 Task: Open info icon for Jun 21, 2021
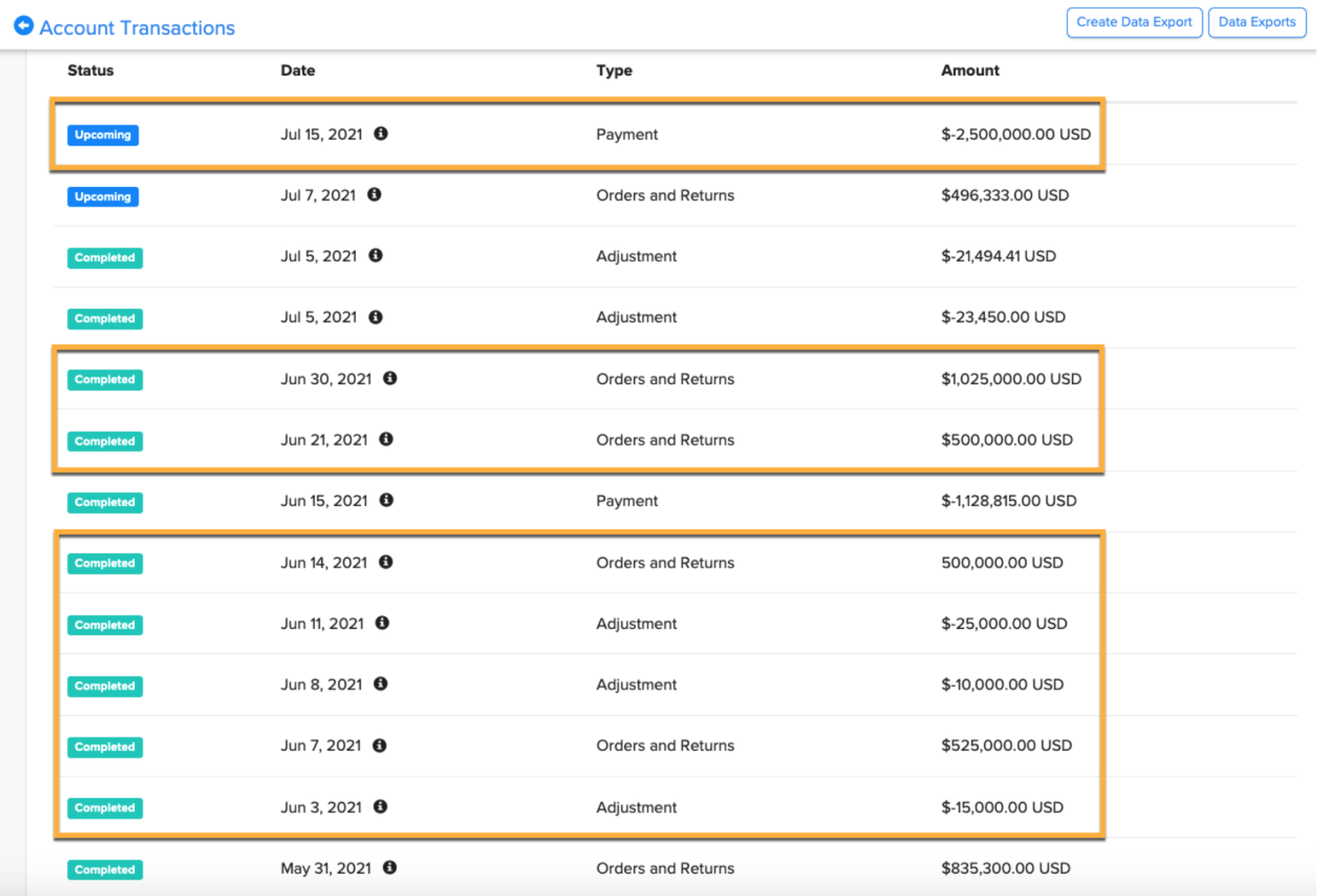tap(386, 439)
